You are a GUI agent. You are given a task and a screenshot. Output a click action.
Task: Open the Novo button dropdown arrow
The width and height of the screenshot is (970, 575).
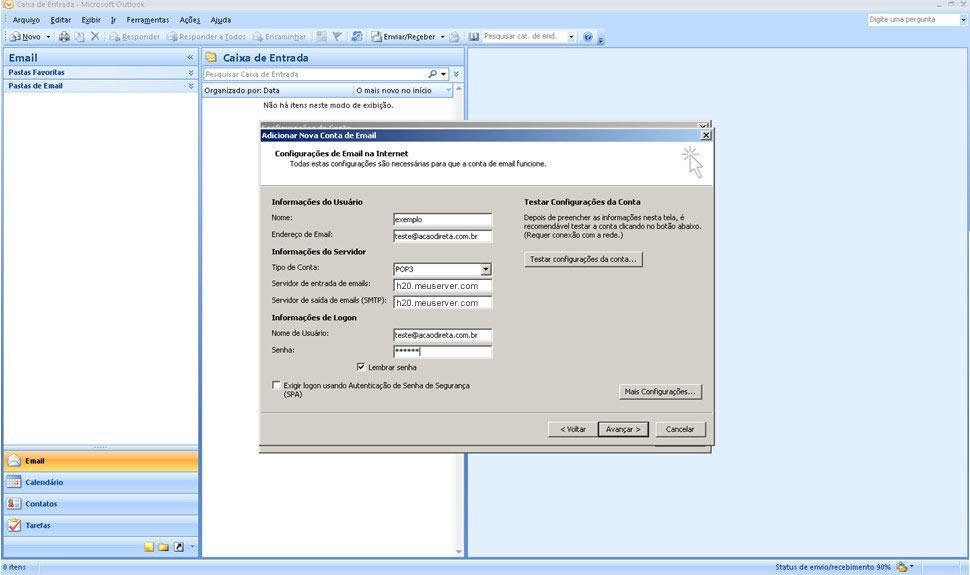pyautogui.click(x=48, y=37)
